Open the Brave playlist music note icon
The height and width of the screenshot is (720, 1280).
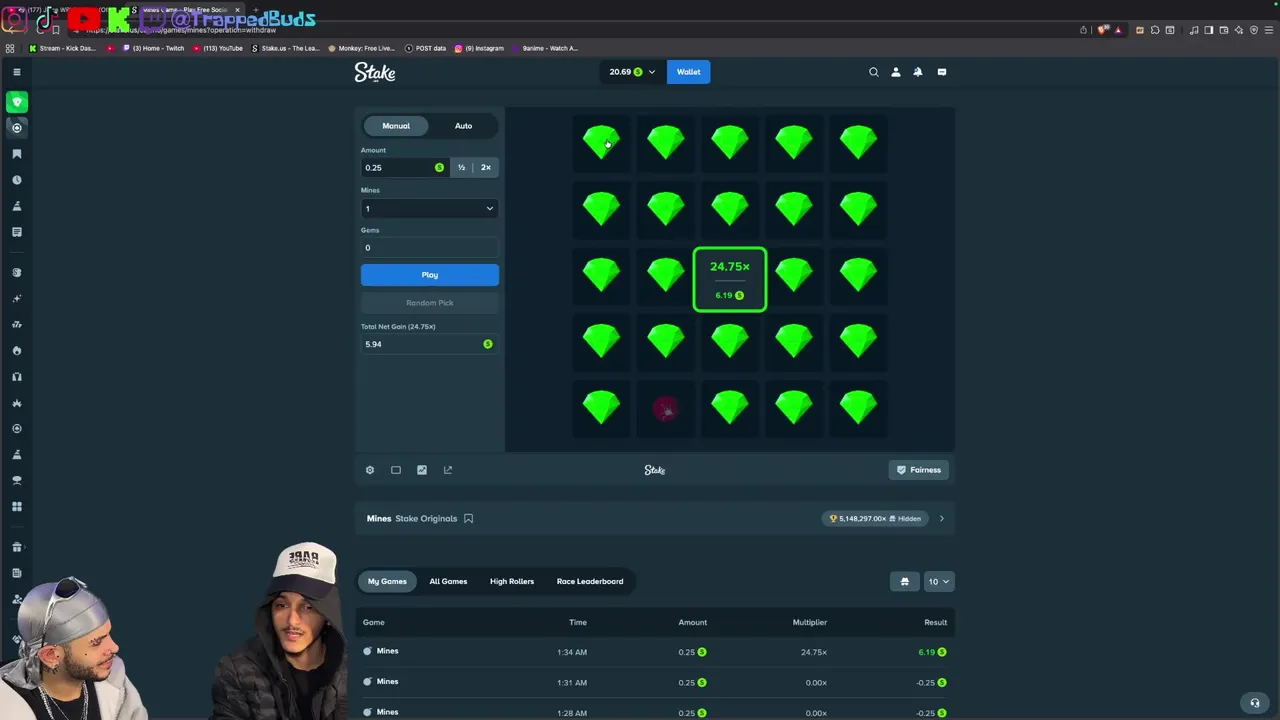click(1196, 30)
